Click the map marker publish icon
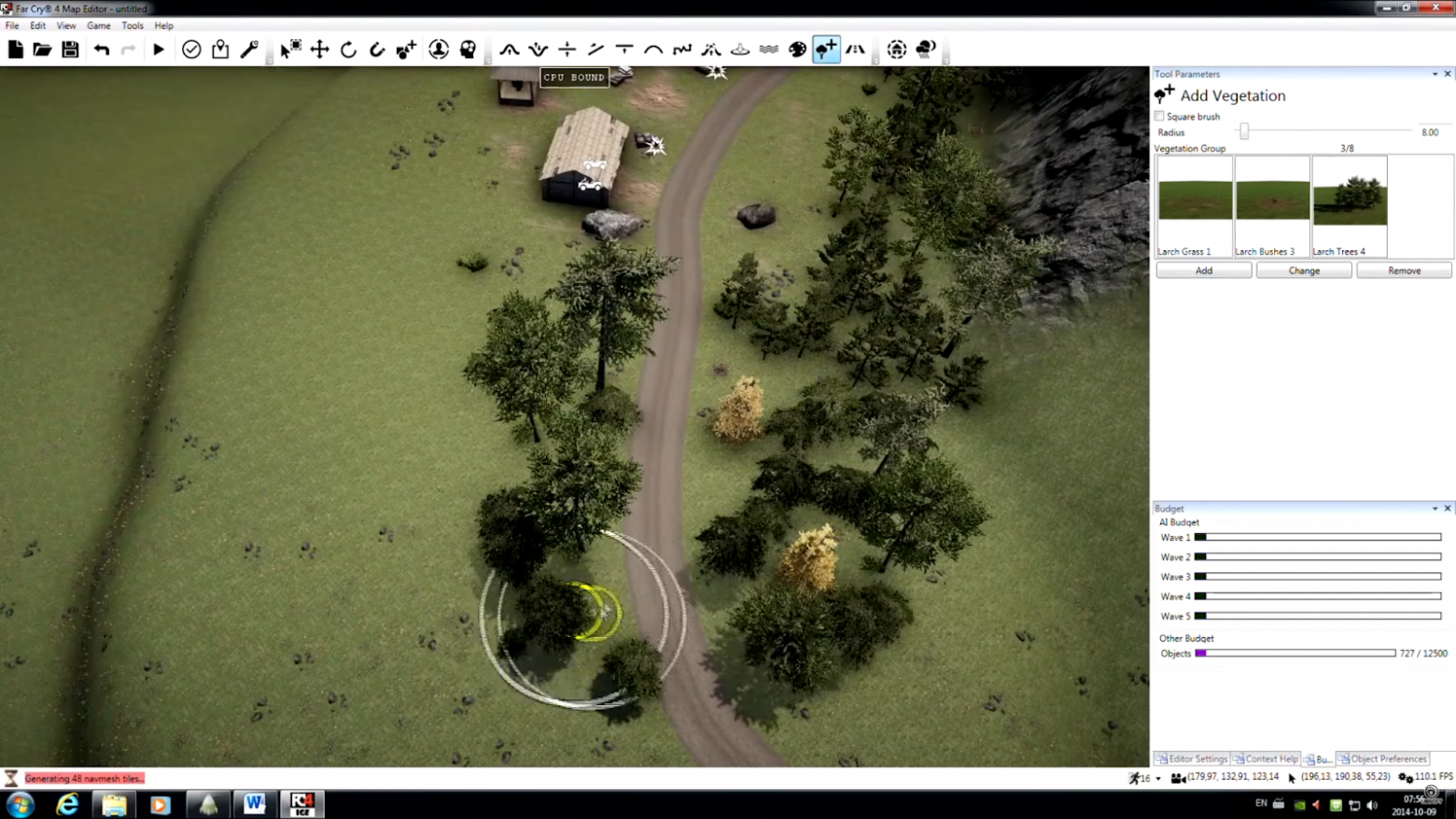Image resolution: width=1456 pixels, height=819 pixels. pos(220,49)
